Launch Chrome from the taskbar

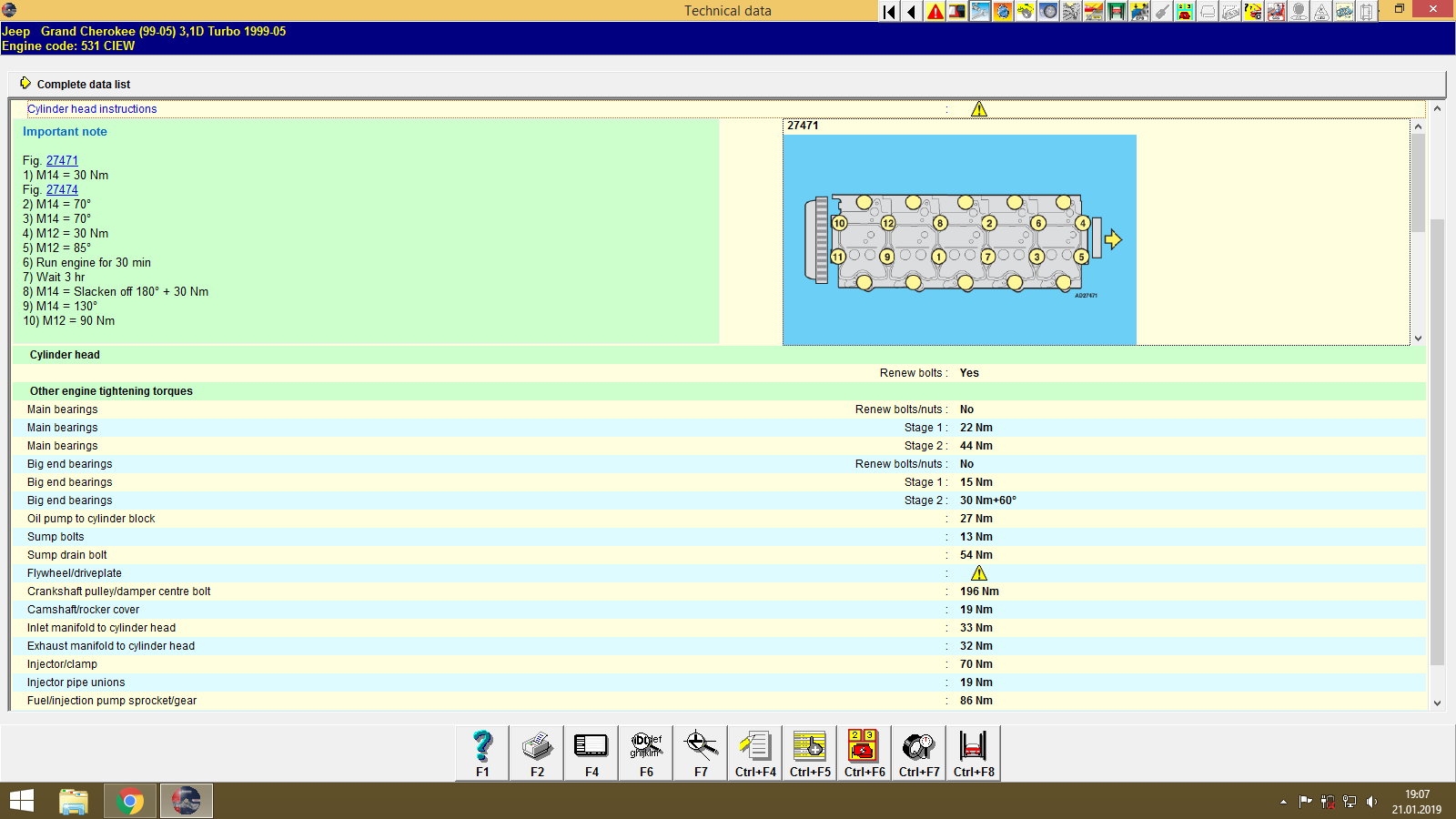(x=130, y=800)
